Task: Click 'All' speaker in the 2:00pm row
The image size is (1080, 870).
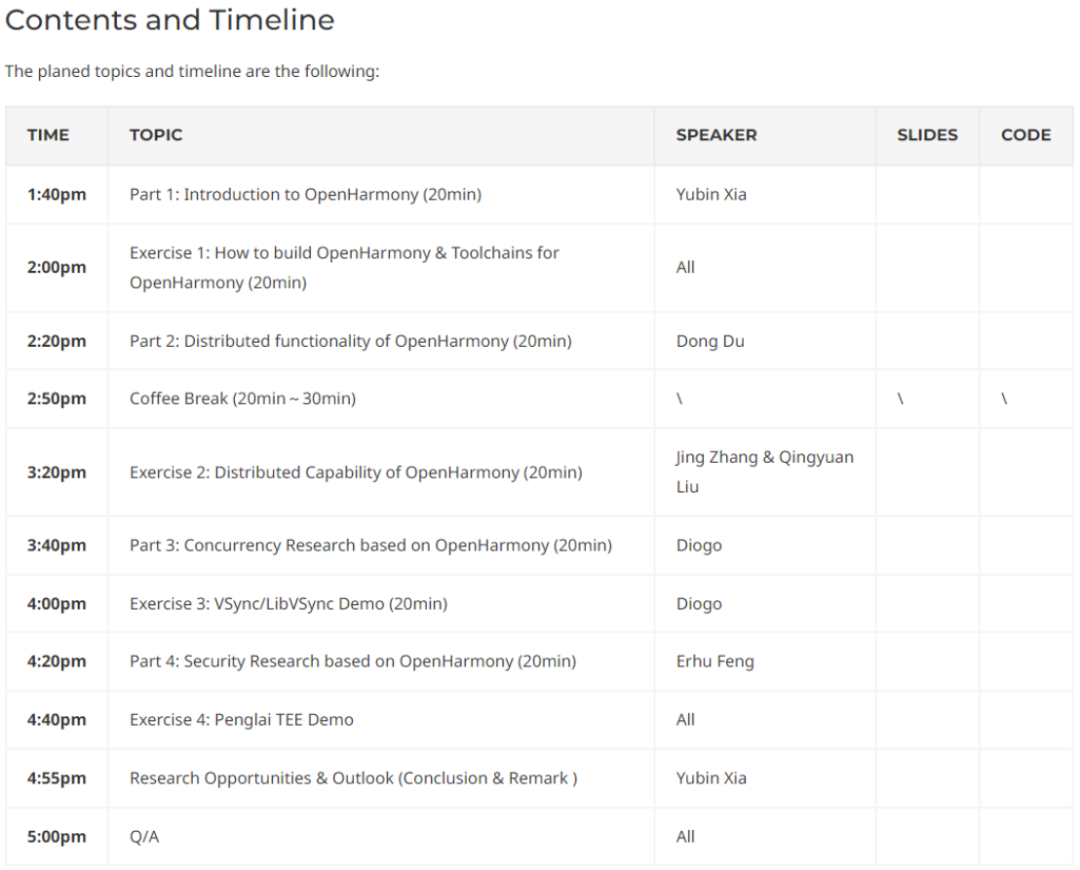Action: click(x=685, y=267)
